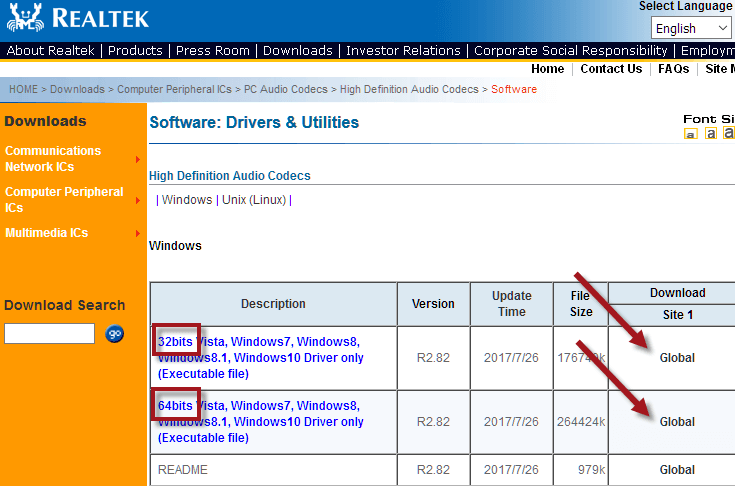Click High Definition Audio Codecs heading
The height and width of the screenshot is (486, 735).
pyautogui.click(x=230, y=176)
